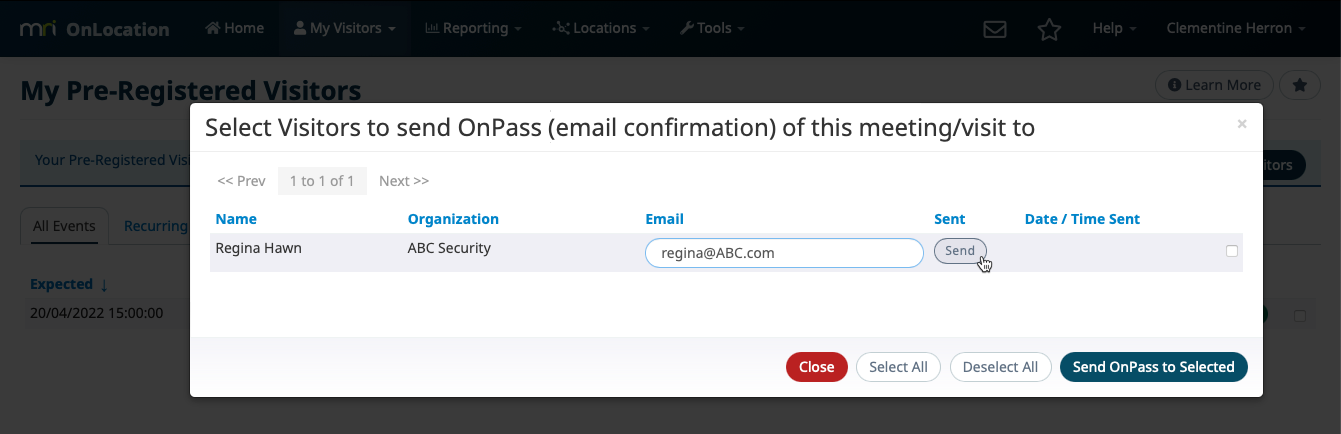Click the 20/04/2022 15:00:00 event entry
1341x434 pixels.
click(x=97, y=313)
